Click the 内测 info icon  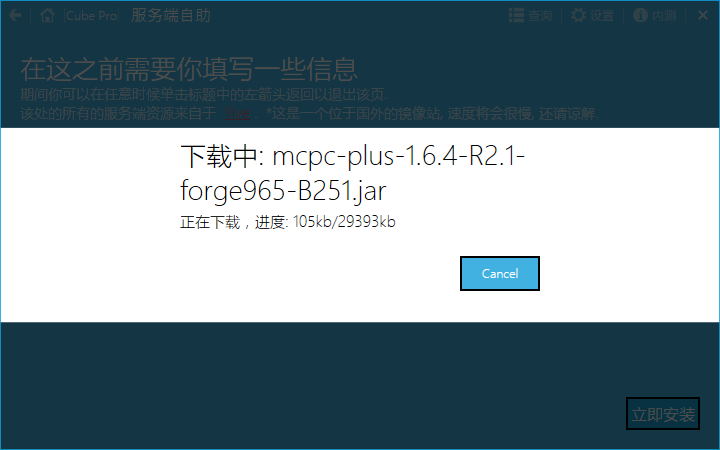coord(640,15)
